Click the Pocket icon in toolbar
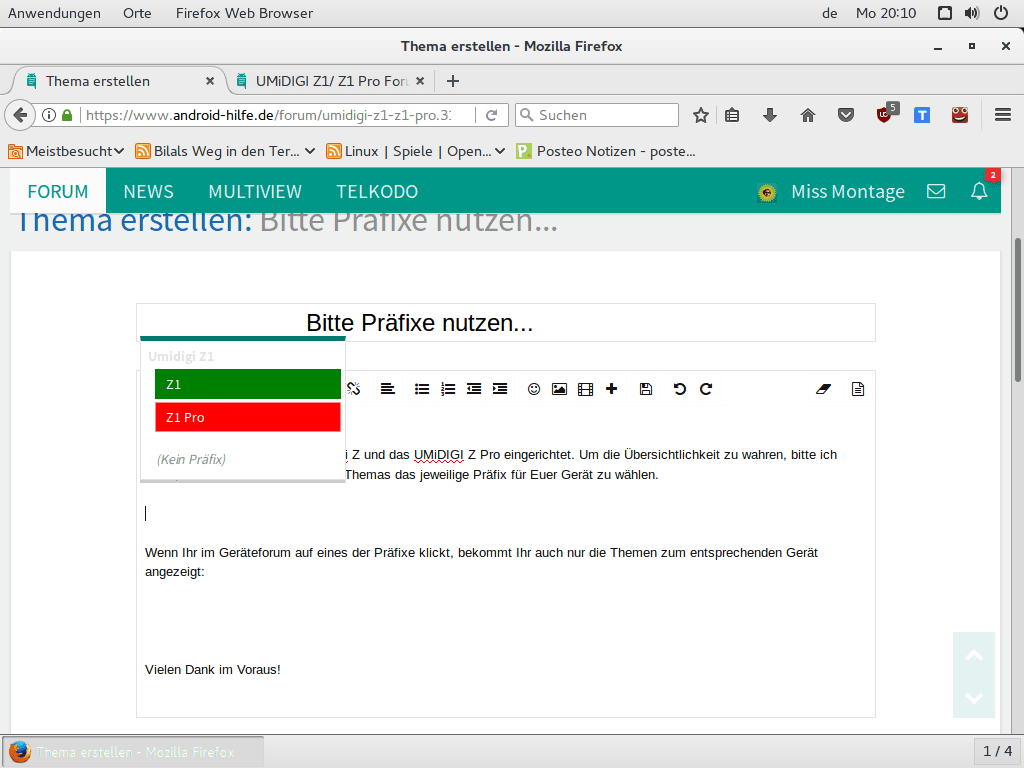The width and height of the screenshot is (1024, 768). click(846, 116)
